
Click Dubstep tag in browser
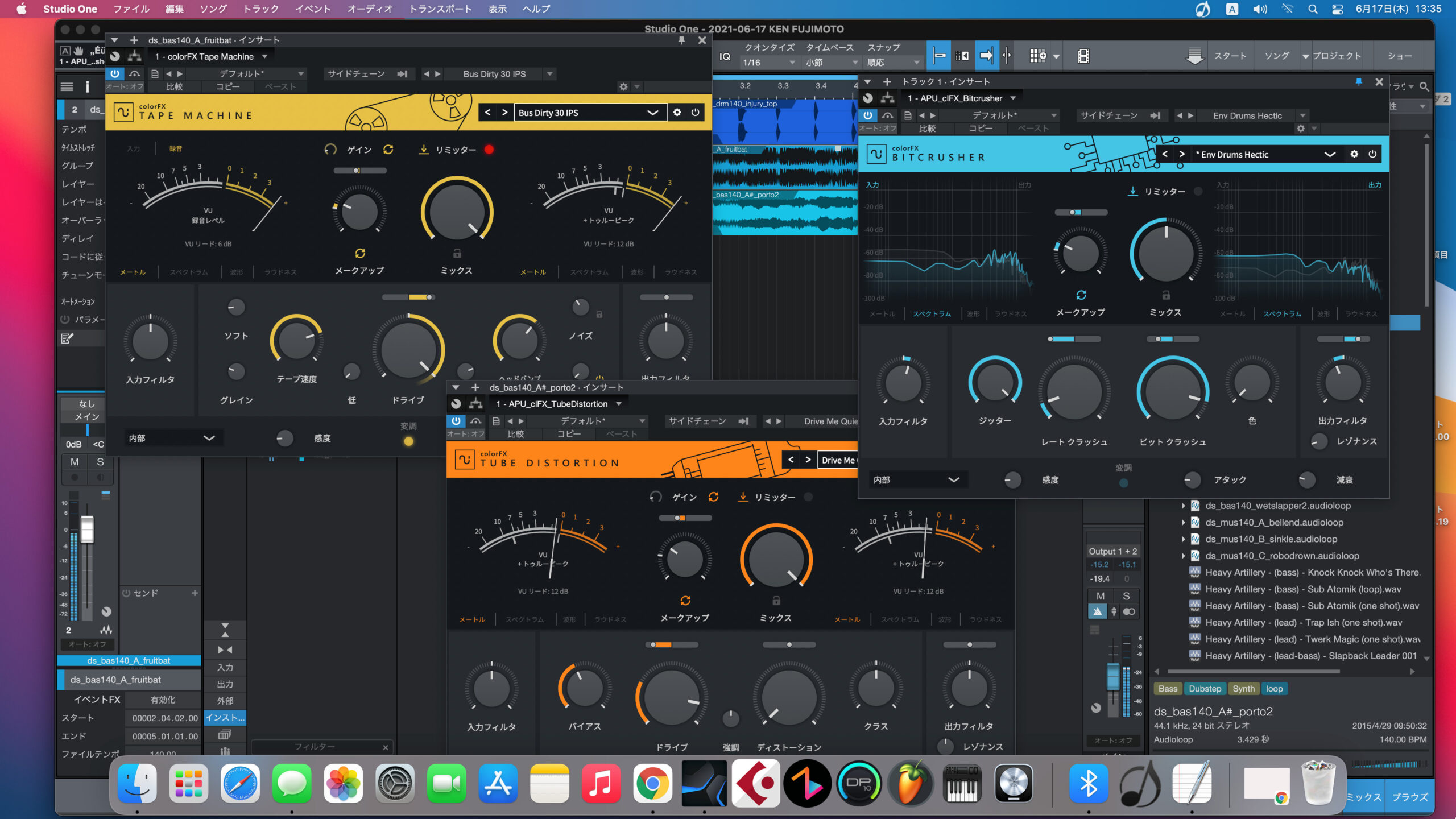click(x=1205, y=689)
